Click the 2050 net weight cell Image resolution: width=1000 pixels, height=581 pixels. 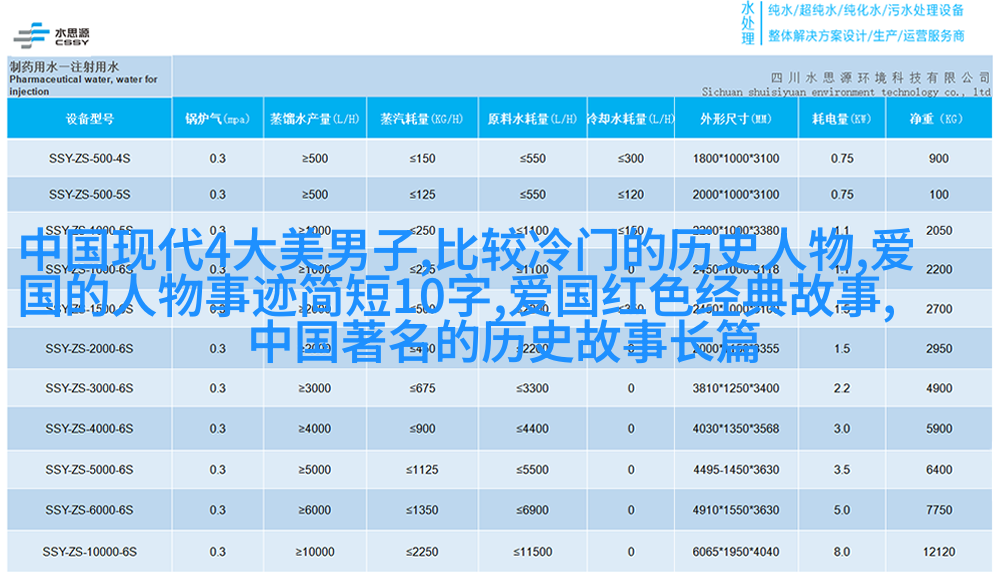click(x=939, y=230)
